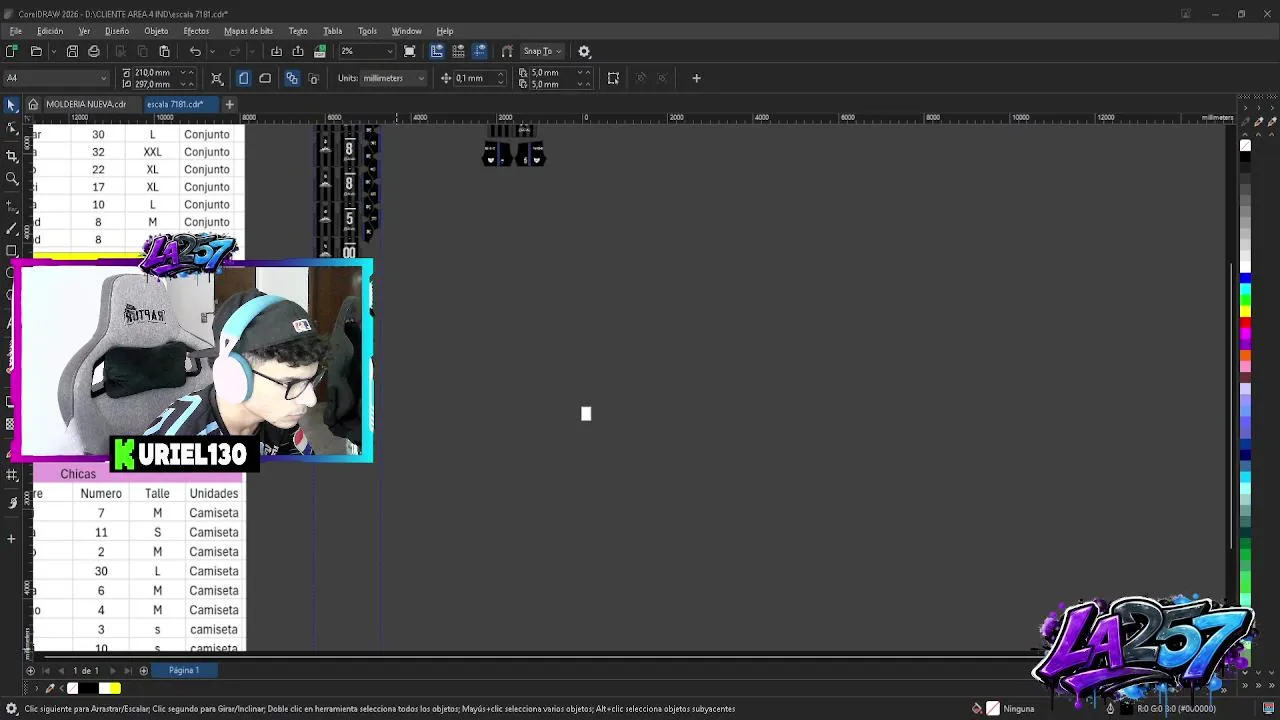Add a new page with the plus icon
Screen dimensions: 1280x720
[143, 671]
